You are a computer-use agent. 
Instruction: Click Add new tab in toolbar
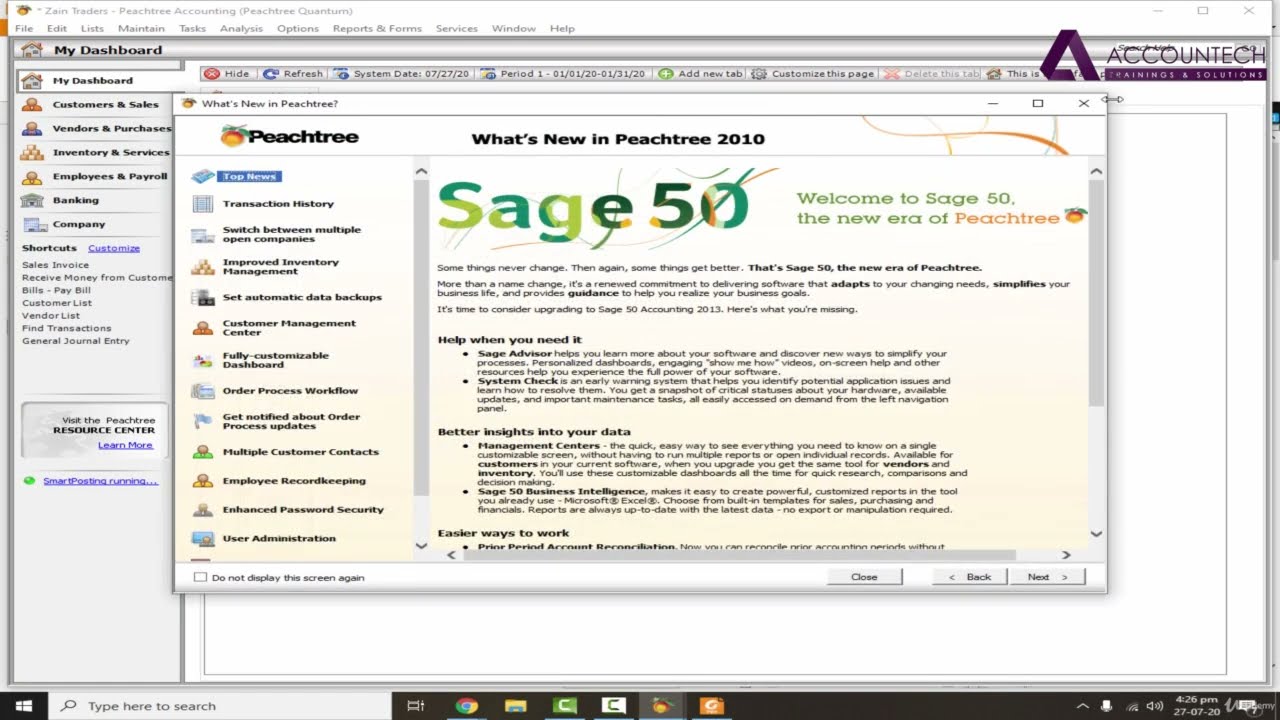tap(701, 74)
